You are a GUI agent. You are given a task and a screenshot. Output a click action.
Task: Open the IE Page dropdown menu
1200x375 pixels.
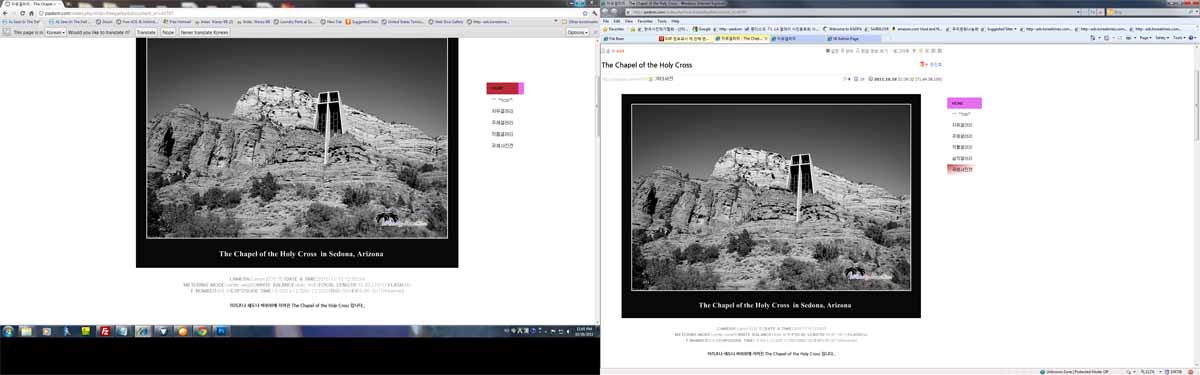[1145, 38]
